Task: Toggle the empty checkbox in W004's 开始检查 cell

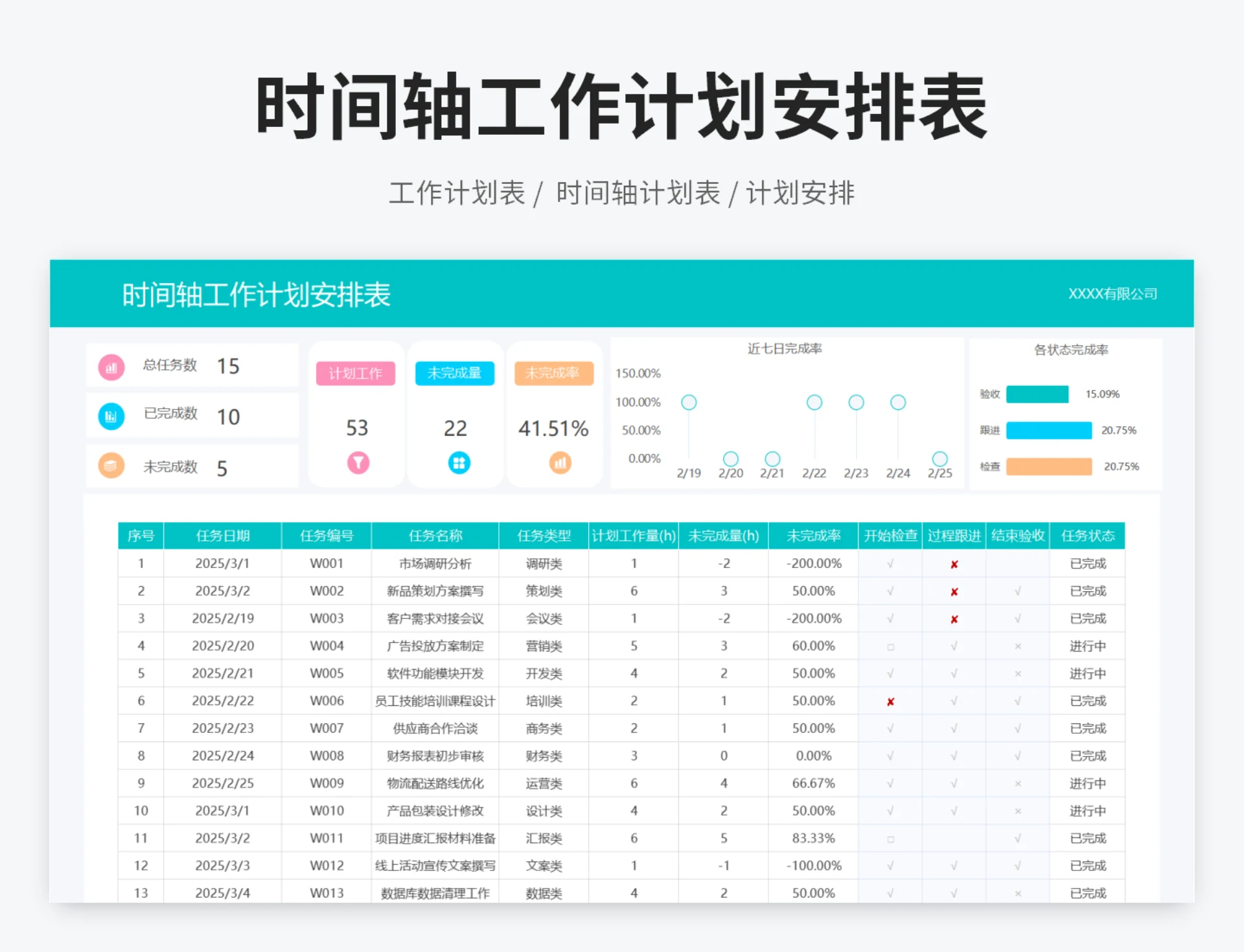Action: pos(891,646)
